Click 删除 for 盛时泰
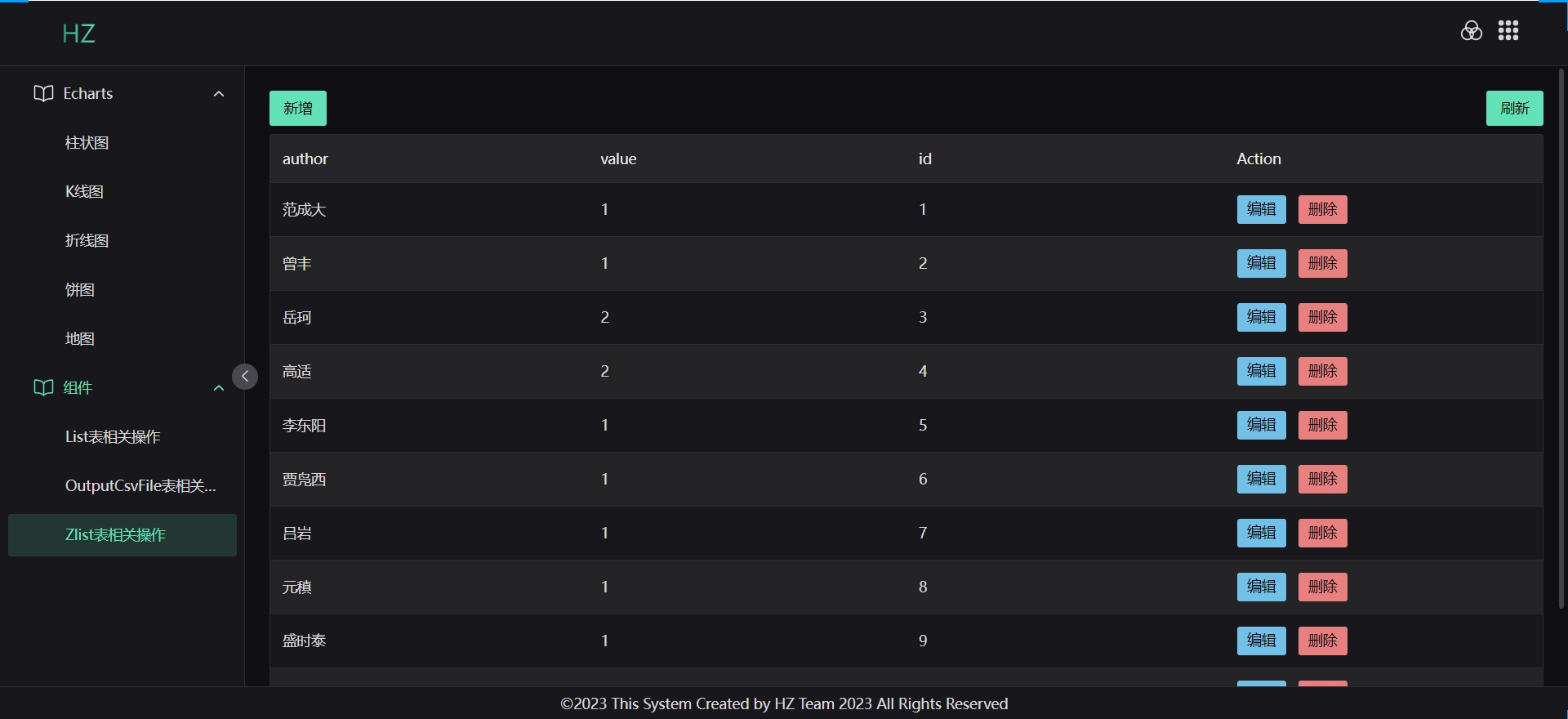1568x719 pixels. click(1322, 641)
